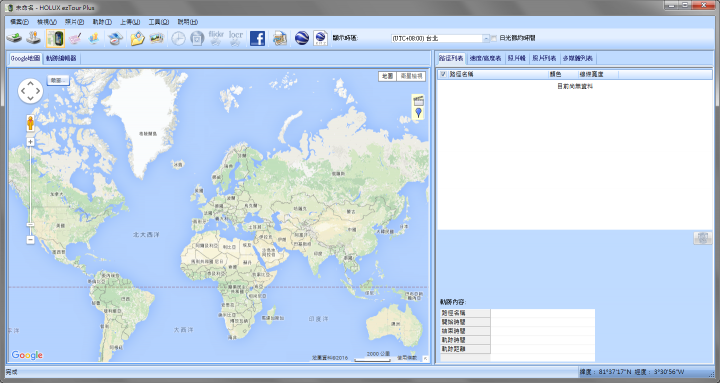This screenshot has width=720, height=383.
Task: Pan the map down with the down arrow
Action: [30, 99]
